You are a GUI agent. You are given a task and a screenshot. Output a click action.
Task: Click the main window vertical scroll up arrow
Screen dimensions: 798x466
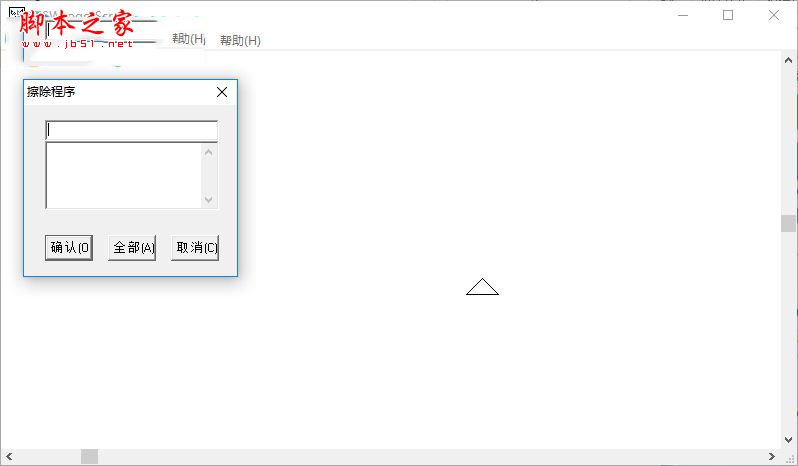pos(788,60)
